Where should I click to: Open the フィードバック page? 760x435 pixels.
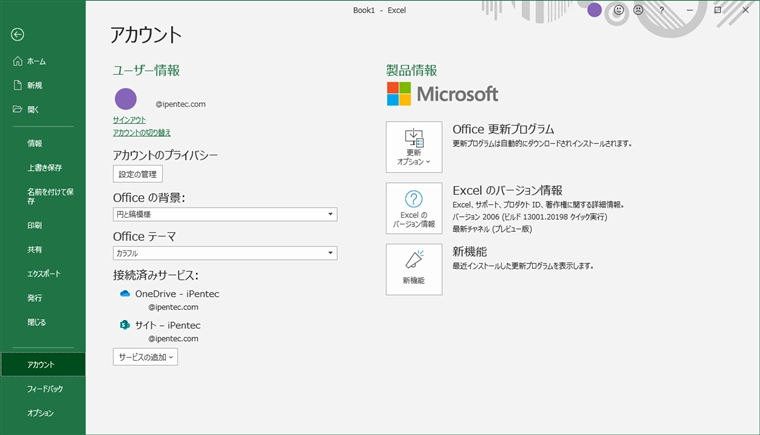click(43, 389)
